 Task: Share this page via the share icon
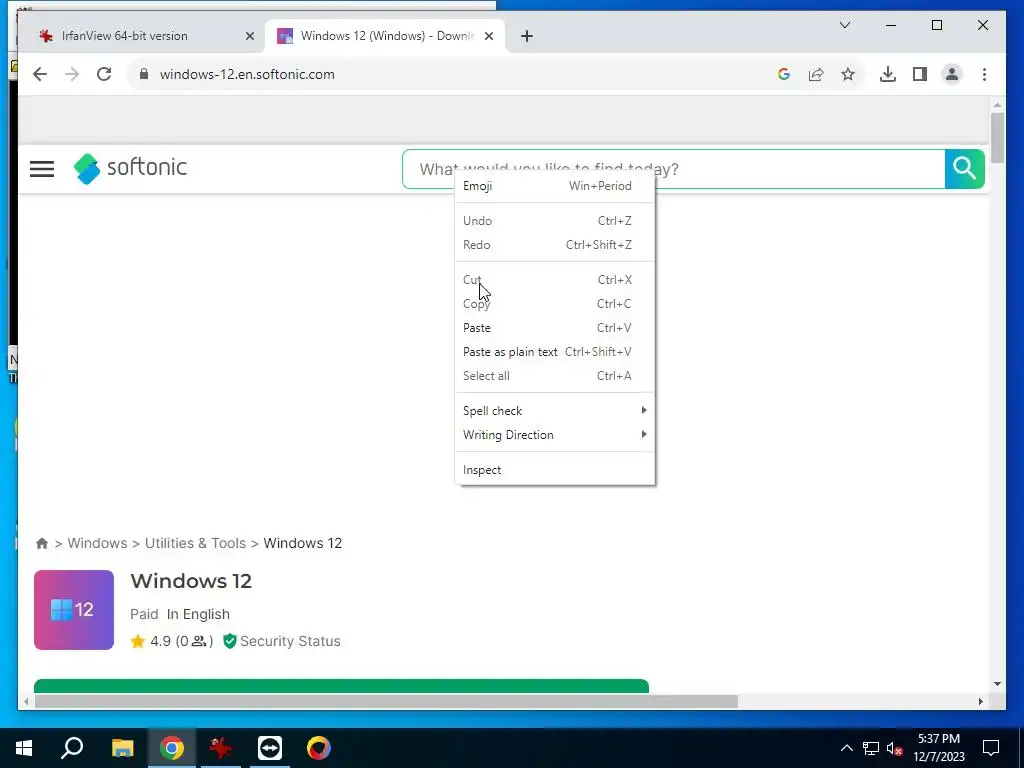pos(816,74)
